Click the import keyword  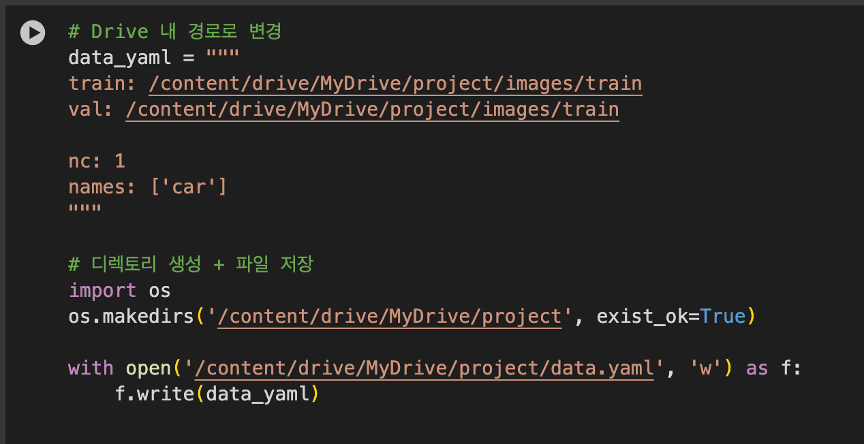pos(102,291)
